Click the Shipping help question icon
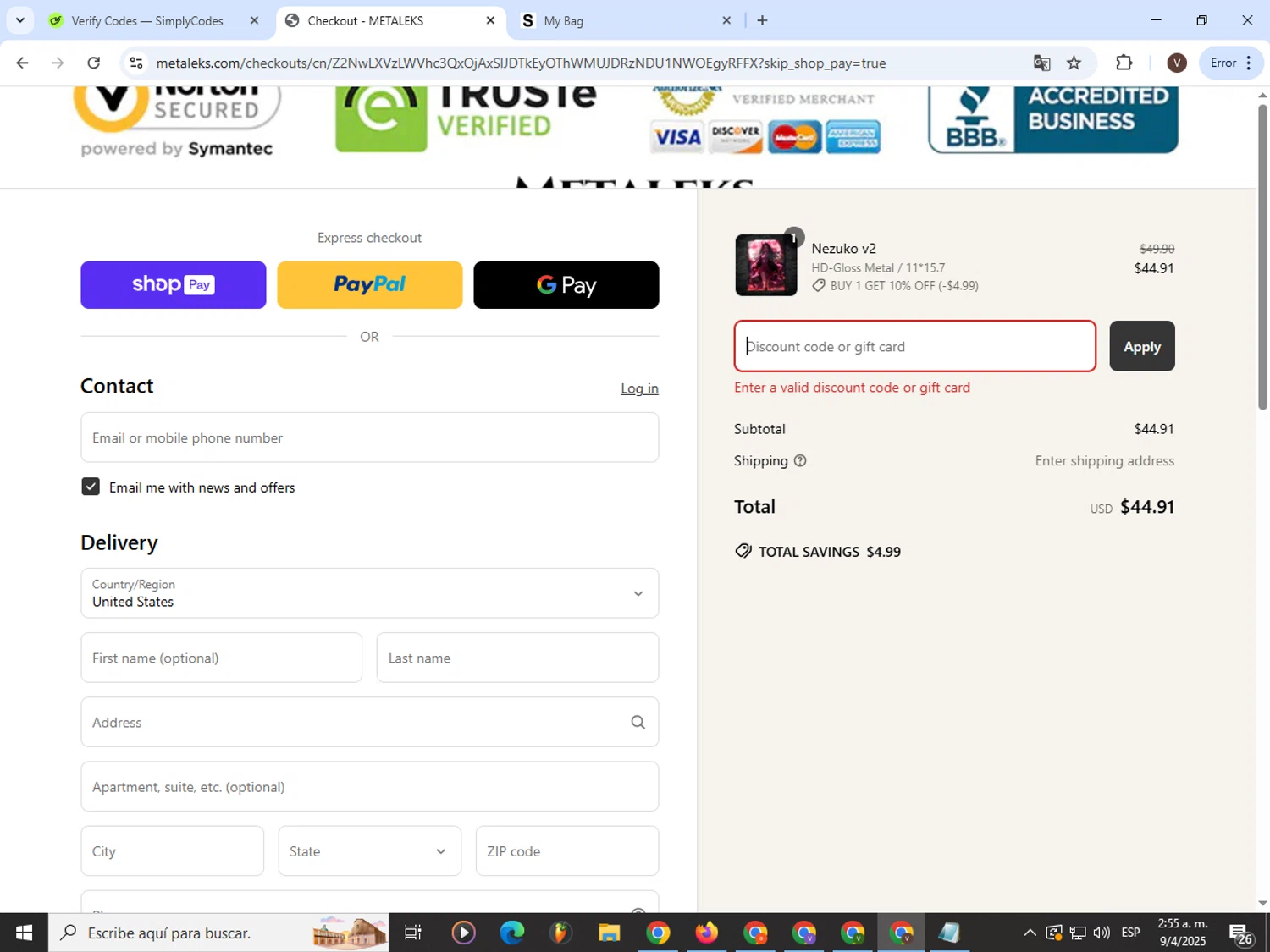 [x=800, y=460]
